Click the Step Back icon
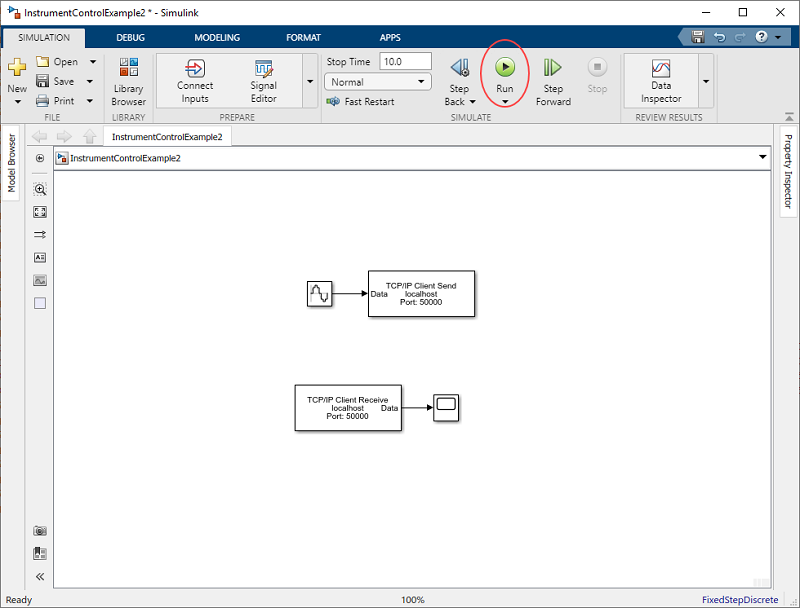The height and width of the screenshot is (608, 800). pyautogui.click(x=459, y=68)
